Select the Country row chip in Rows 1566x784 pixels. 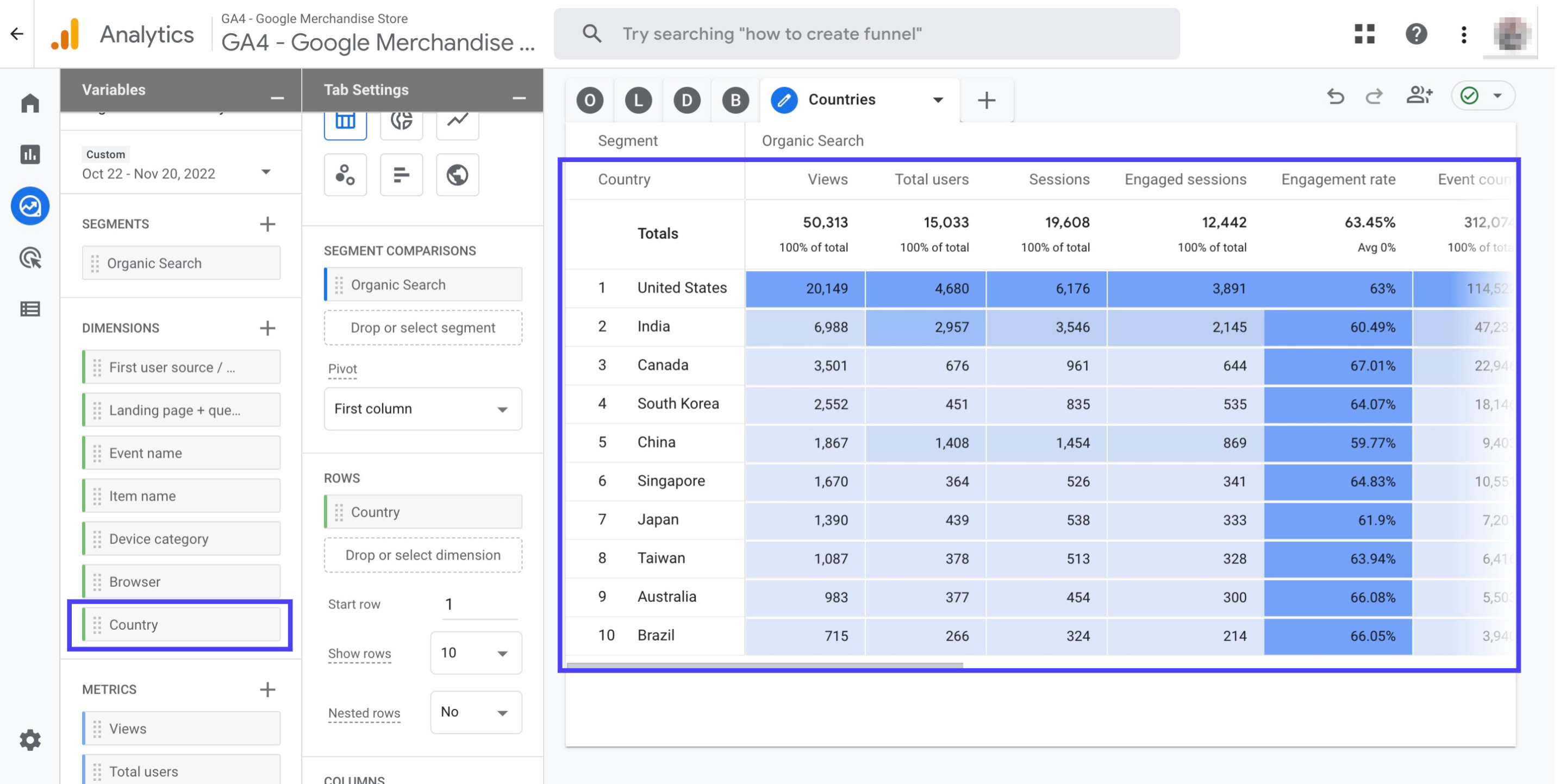click(x=422, y=512)
